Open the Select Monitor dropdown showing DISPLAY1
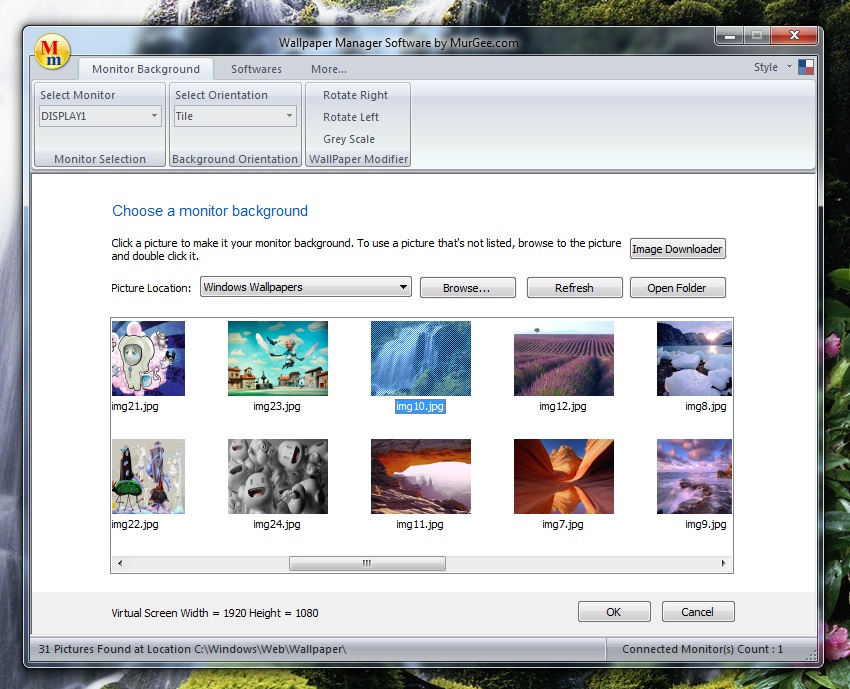This screenshot has height=689, width=850. tap(99, 116)
